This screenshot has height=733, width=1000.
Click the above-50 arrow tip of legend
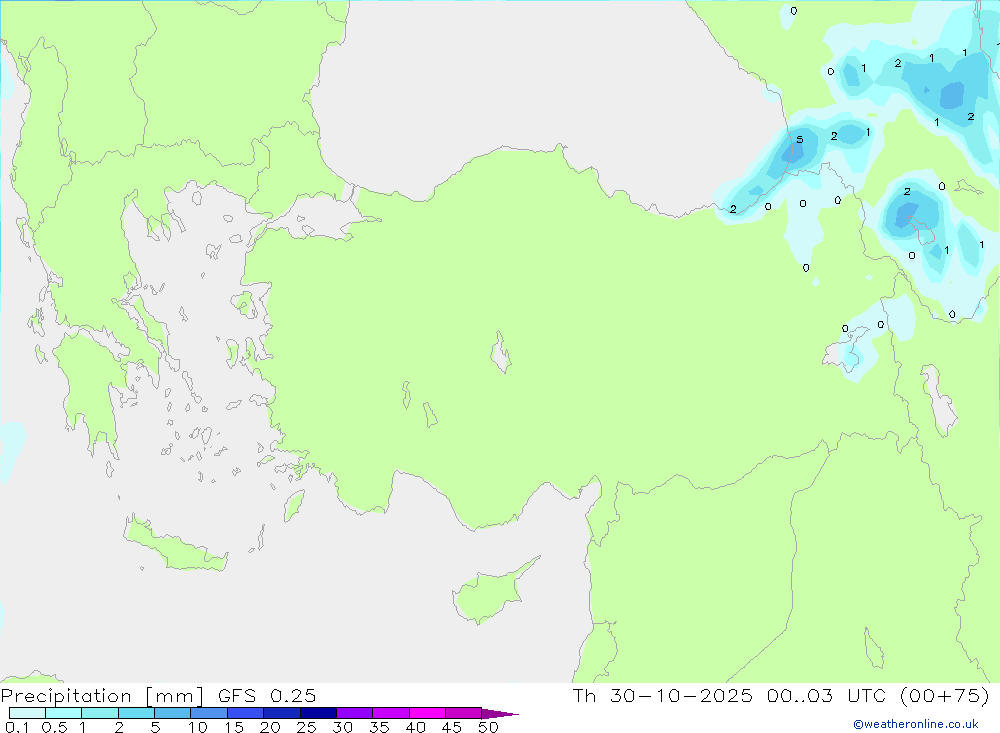pos(500,713)
